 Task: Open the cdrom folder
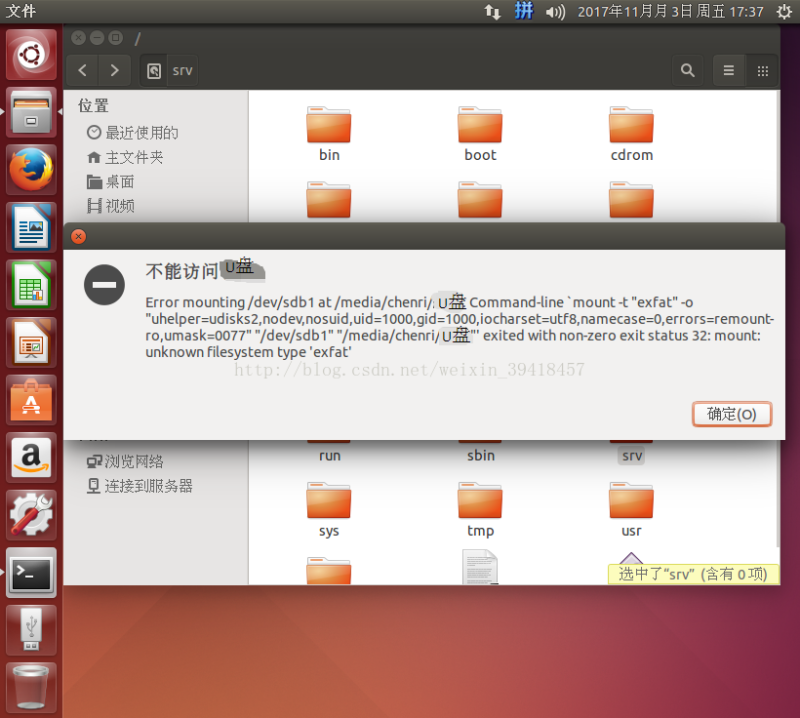coord(632,134)
